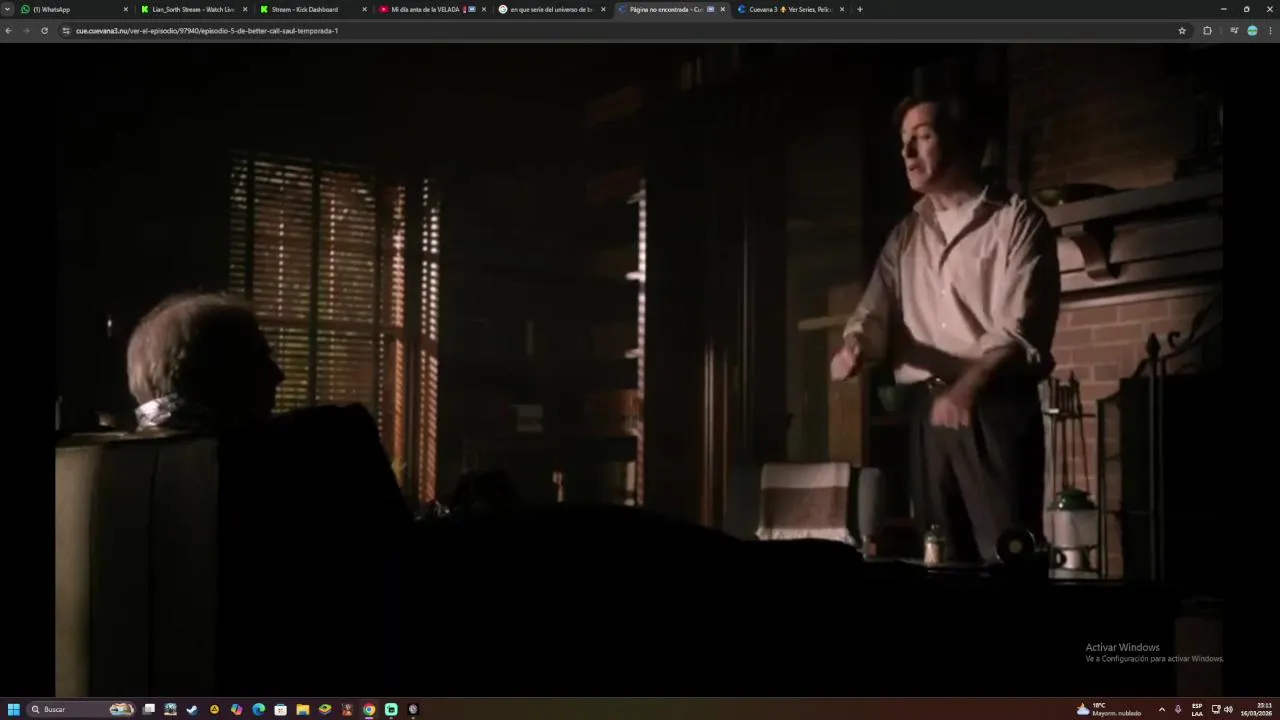Close the Página no encontrada tab

722,9
